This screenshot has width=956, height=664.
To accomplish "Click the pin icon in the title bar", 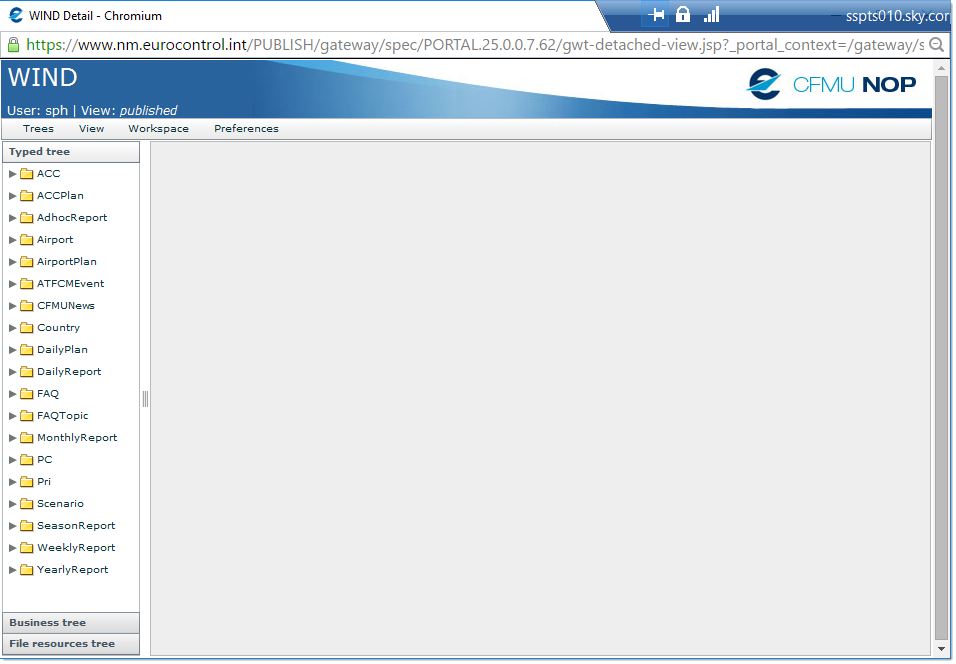I will pyautogui.click(x=657, y=15).
